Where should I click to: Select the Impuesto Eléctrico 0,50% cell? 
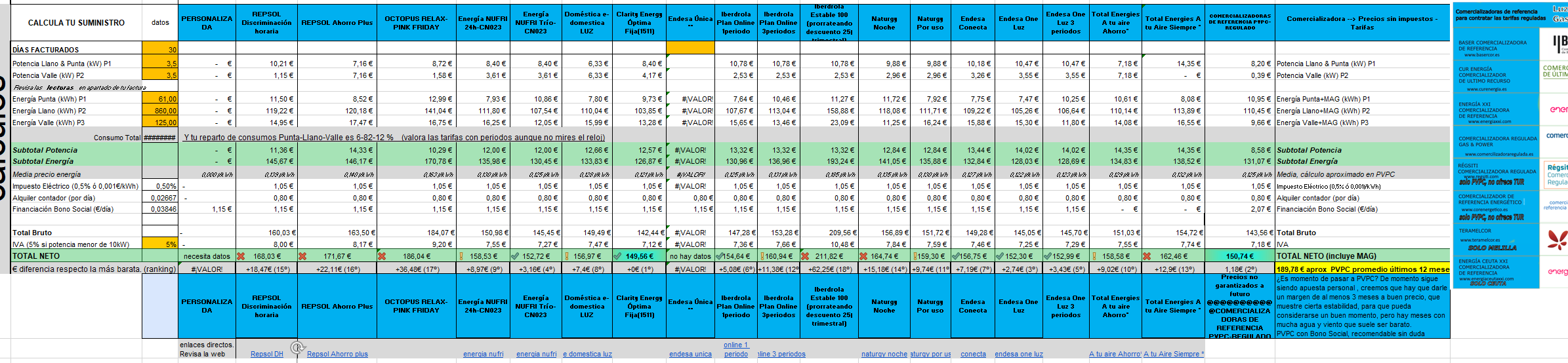click(160, 186)
